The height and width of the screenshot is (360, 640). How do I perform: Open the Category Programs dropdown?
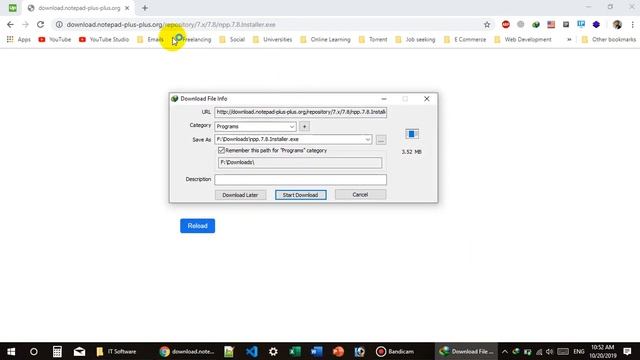(256, 127)
